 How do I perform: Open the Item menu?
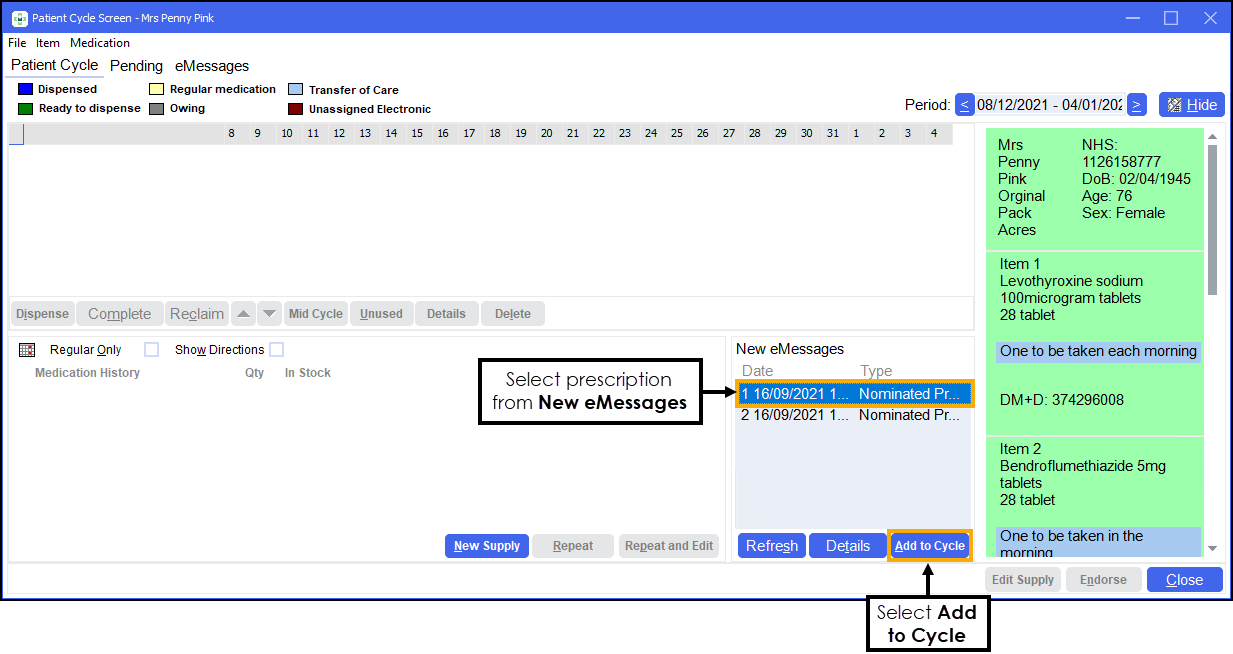point(48,43)
